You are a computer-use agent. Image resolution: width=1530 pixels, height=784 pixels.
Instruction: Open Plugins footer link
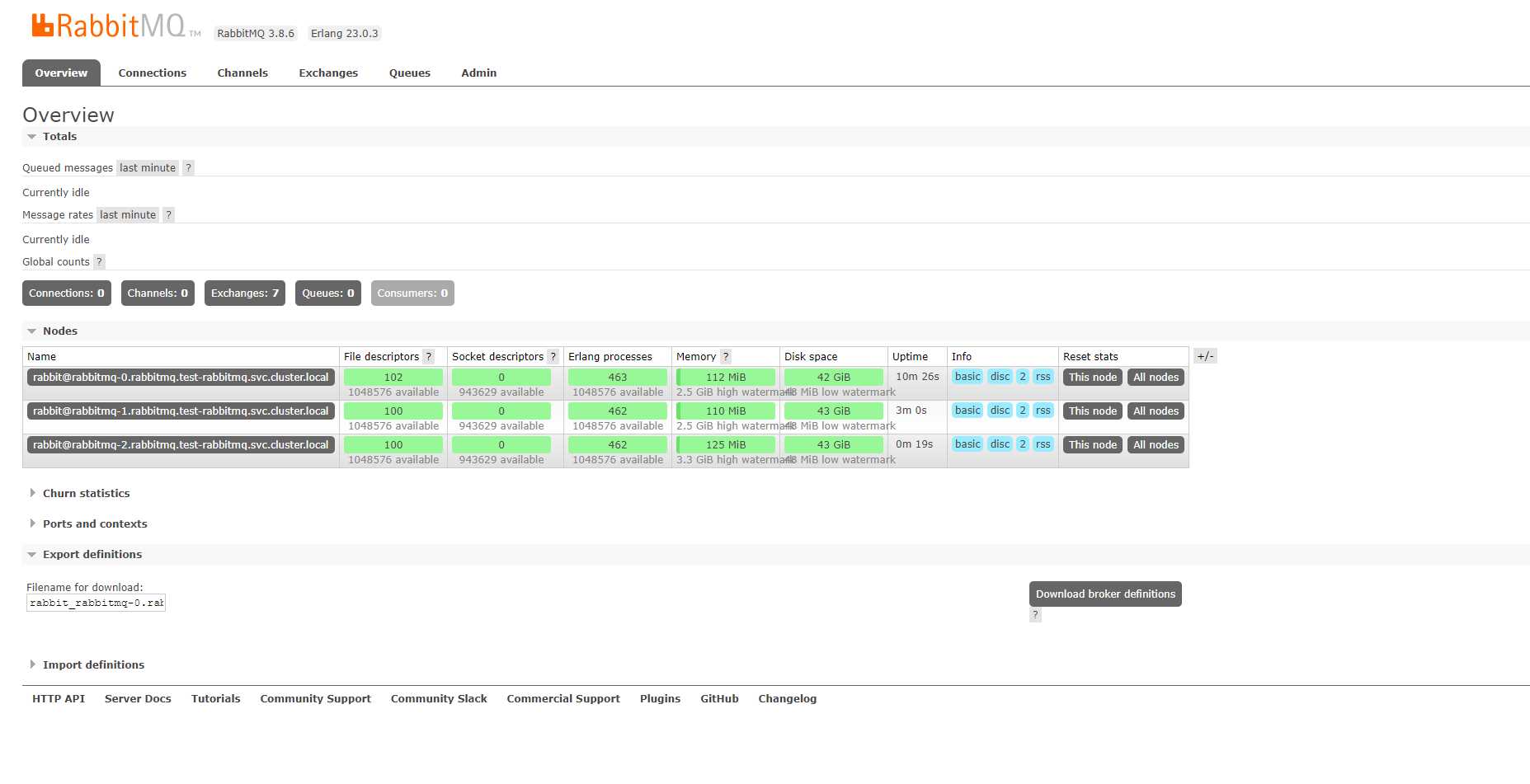point(661,699)
